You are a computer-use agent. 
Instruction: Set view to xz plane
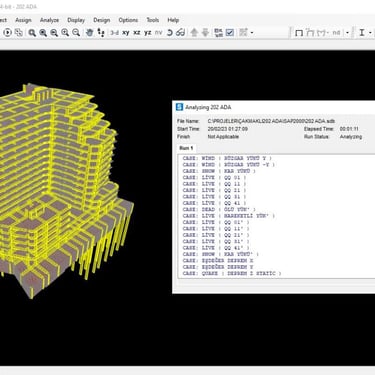[137, 33]
